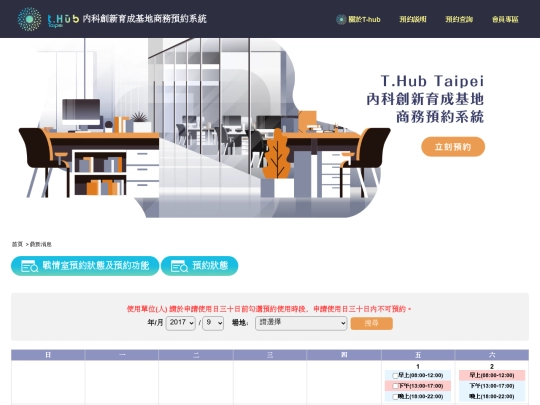Open the 關於T-hub menu item
This screenshot has width=540, height=405.
(359, 19)
